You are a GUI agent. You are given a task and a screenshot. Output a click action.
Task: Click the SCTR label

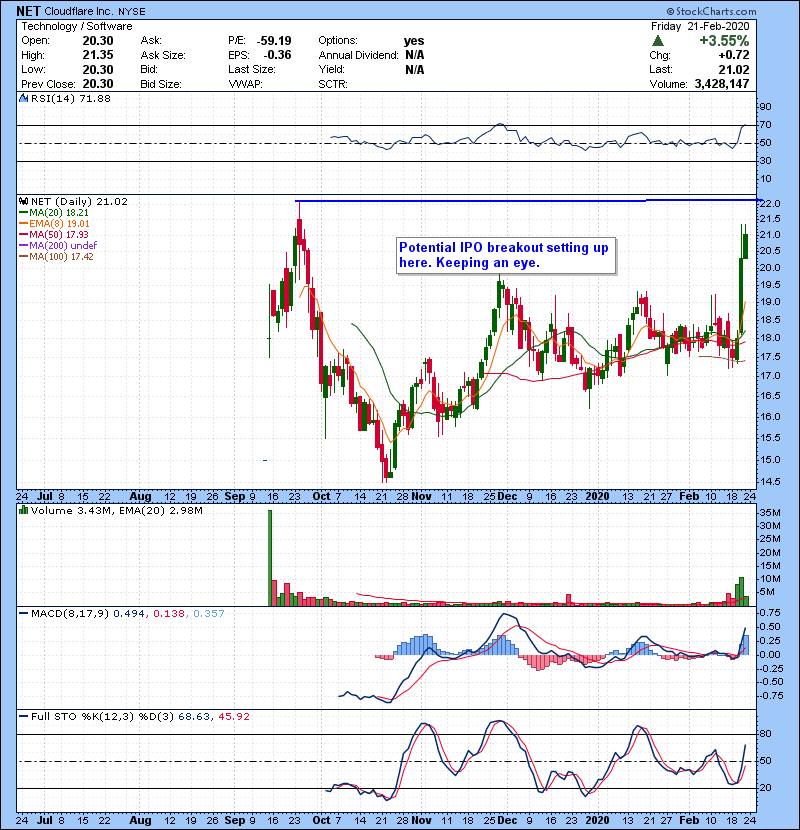click(333, 84)
